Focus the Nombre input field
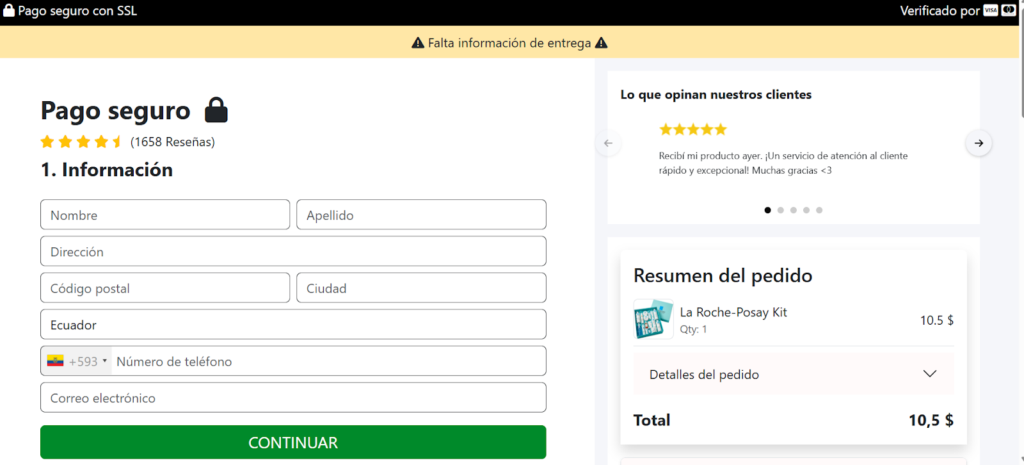The height and width of the screenshot is (465, 1024). 165,215
